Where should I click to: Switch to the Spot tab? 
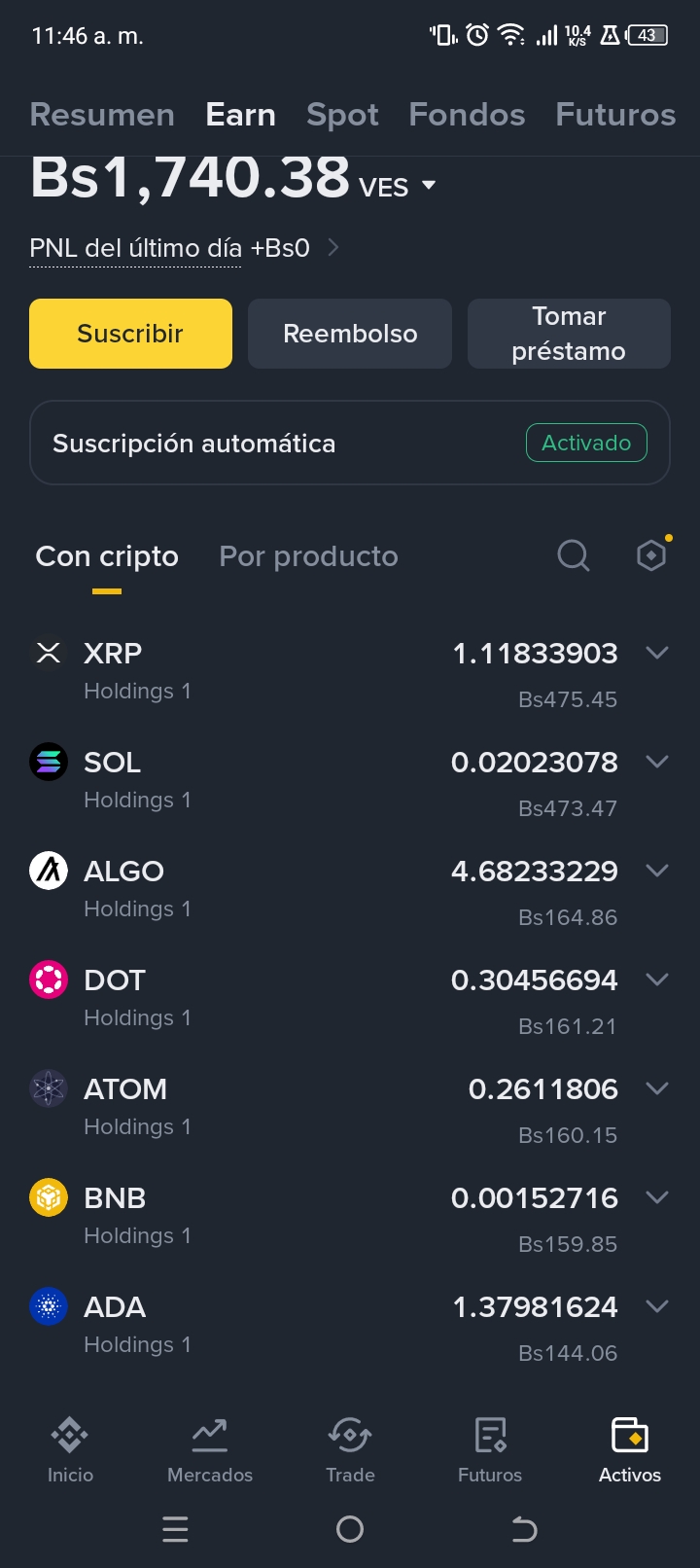342,115
